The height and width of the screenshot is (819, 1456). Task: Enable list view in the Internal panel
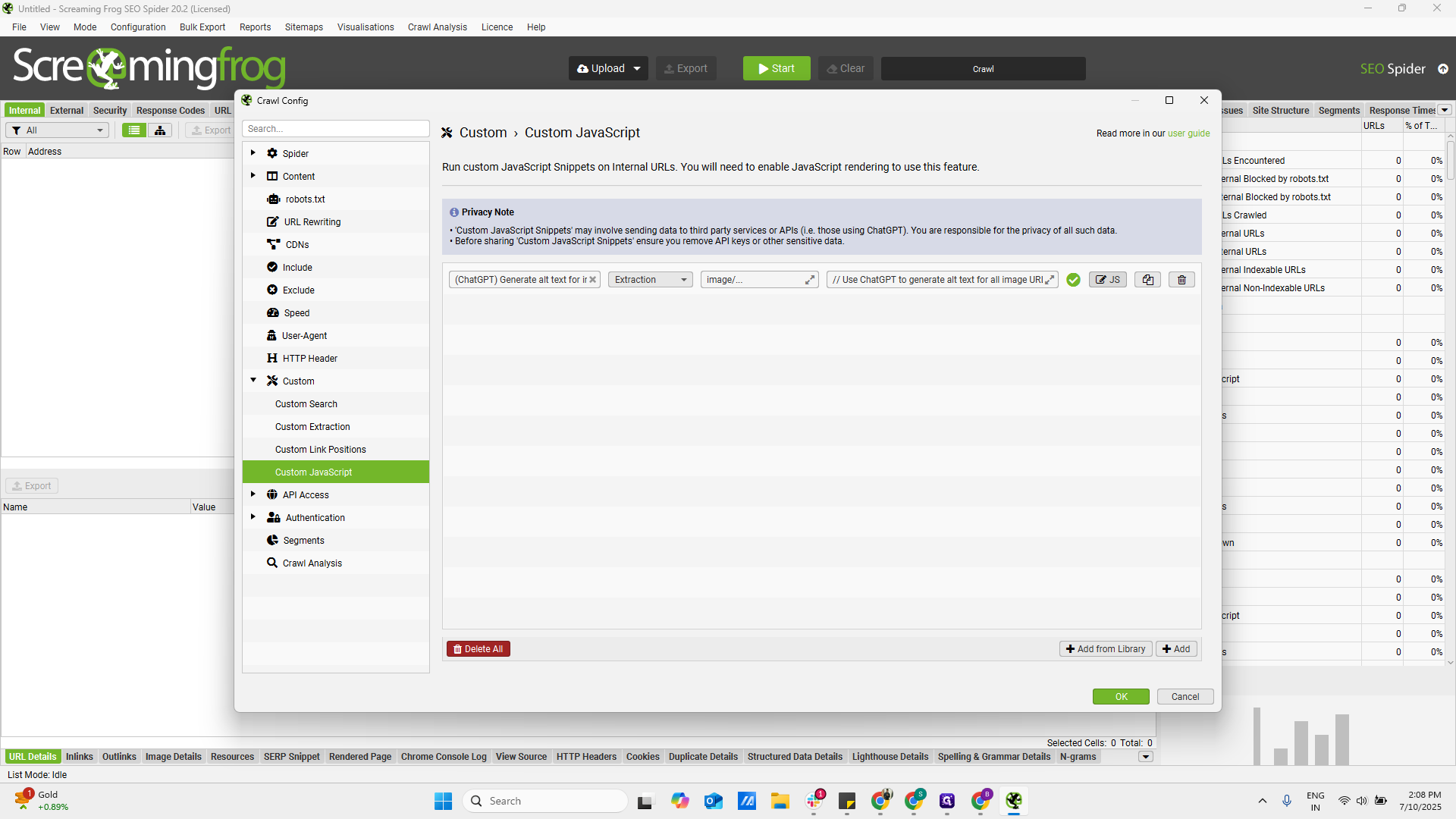coord(133,130)
